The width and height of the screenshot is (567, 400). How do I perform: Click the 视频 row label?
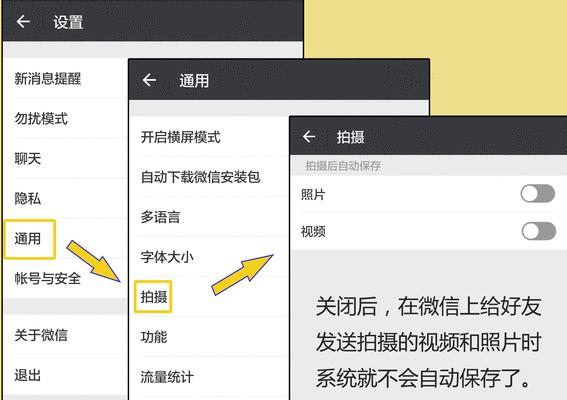[x=313, y=231]
